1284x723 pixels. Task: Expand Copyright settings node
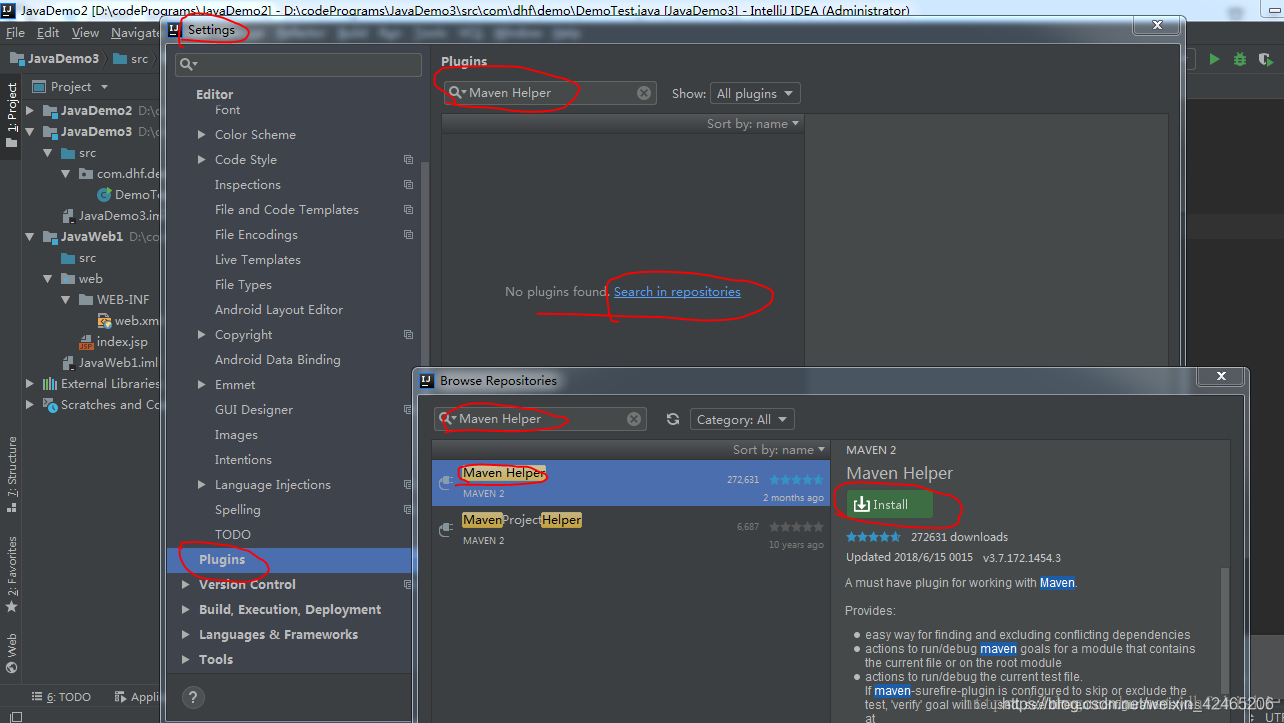[202, 335]
